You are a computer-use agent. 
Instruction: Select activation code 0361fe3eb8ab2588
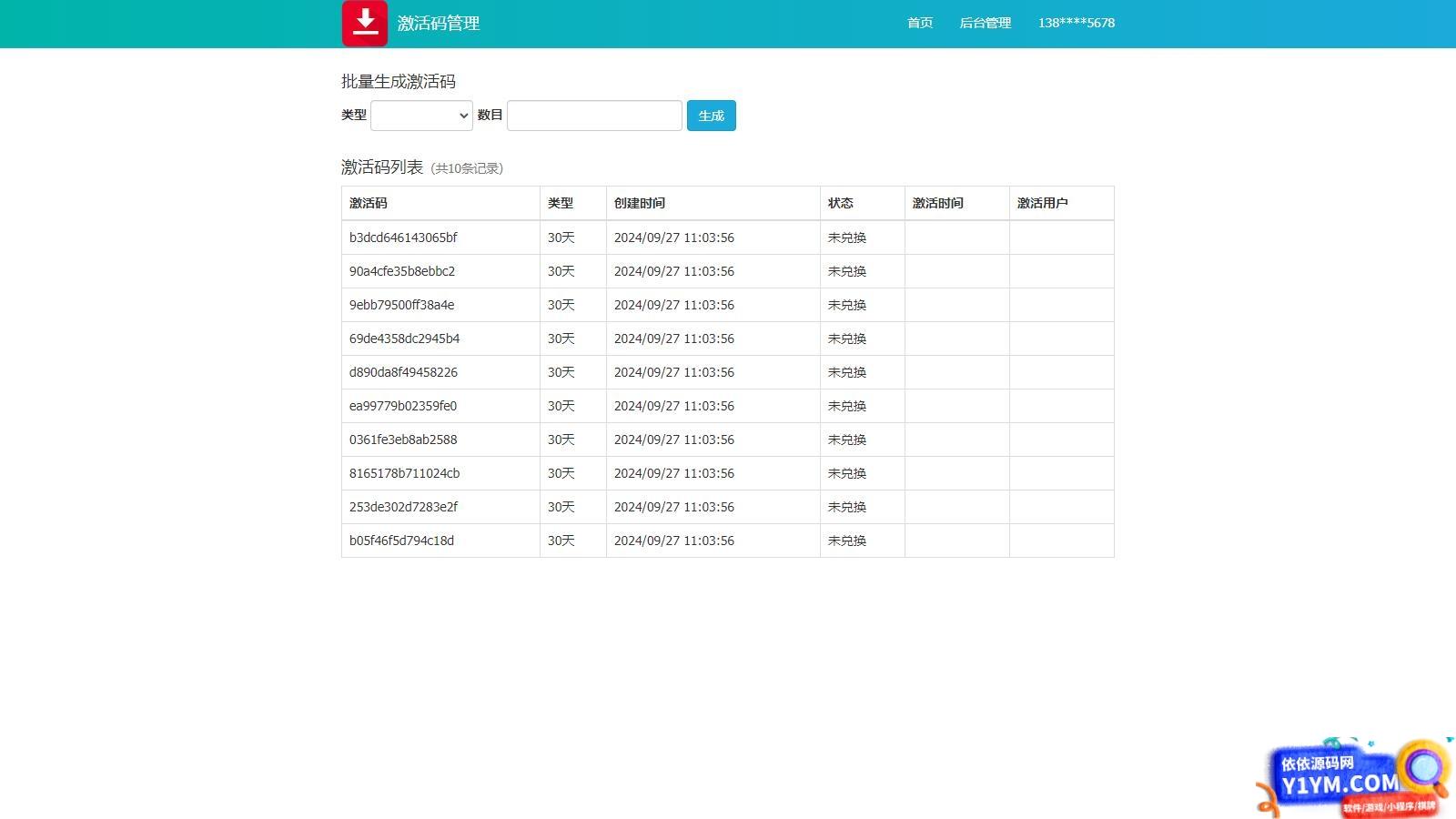coord(403,440)
